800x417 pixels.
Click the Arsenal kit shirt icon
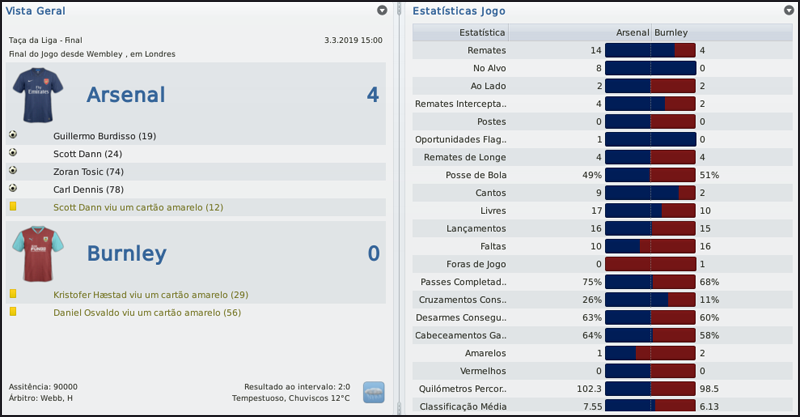37,95
